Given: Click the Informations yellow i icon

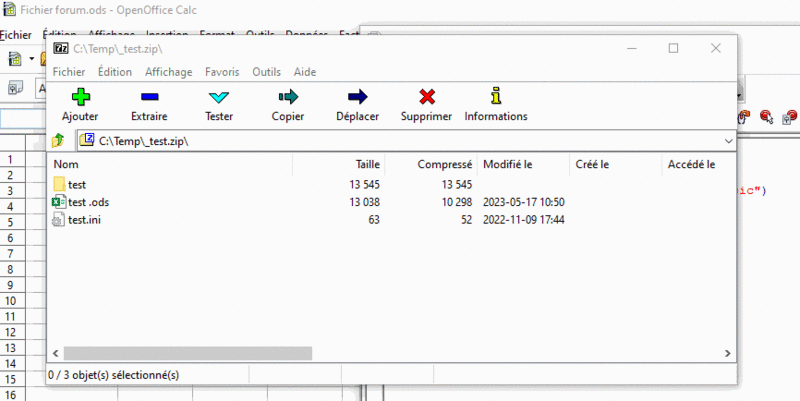Looking at the screenshot, I should pos(495,96).
